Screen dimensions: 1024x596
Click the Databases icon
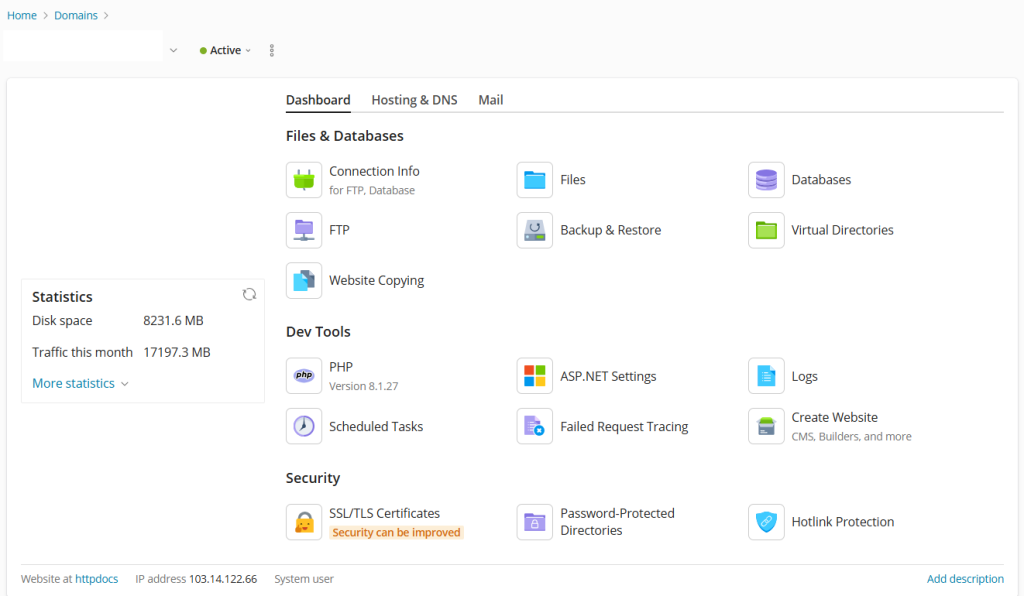click(x=766, y=180)
